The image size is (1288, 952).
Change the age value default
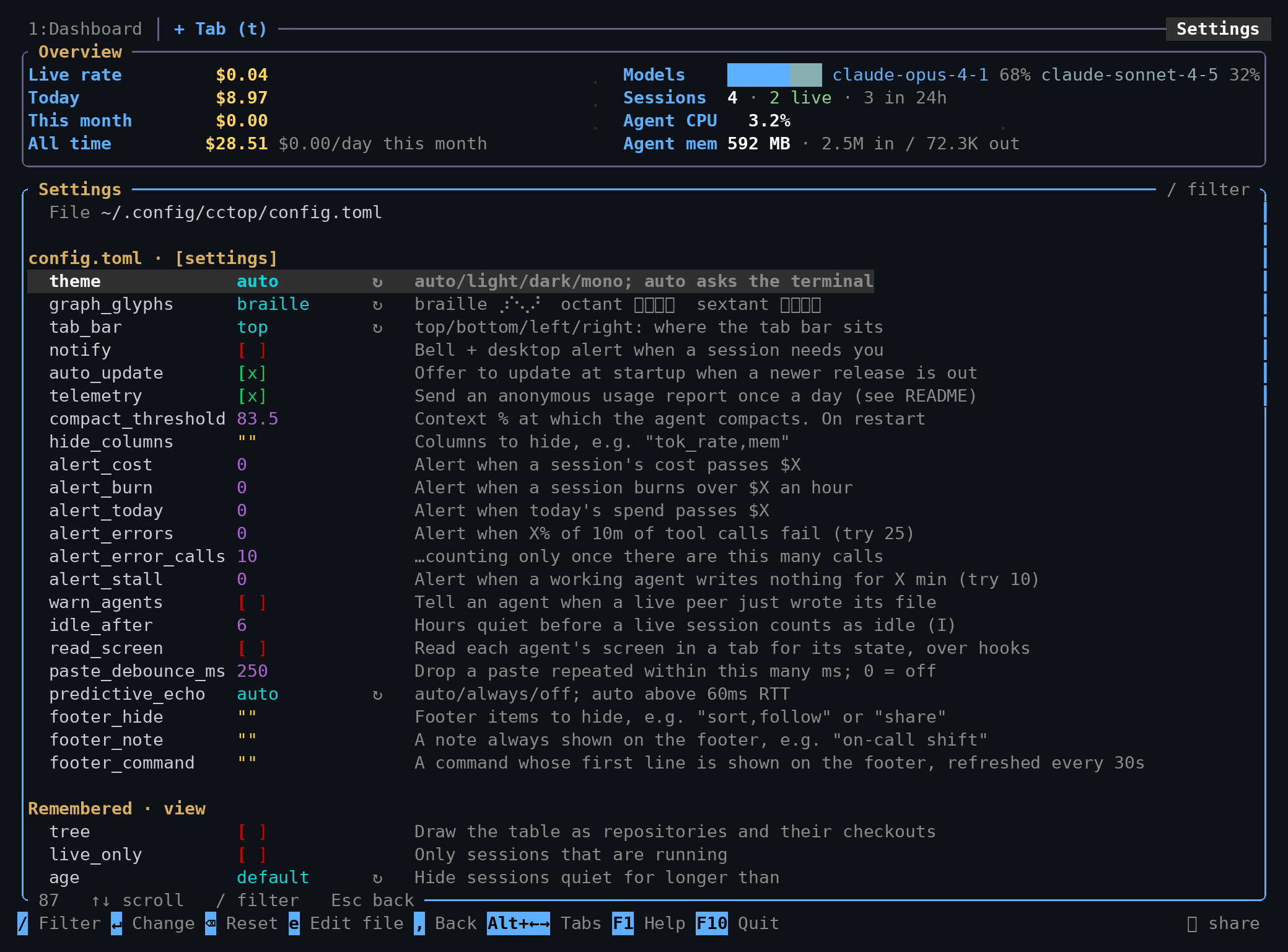click(273, 878)
